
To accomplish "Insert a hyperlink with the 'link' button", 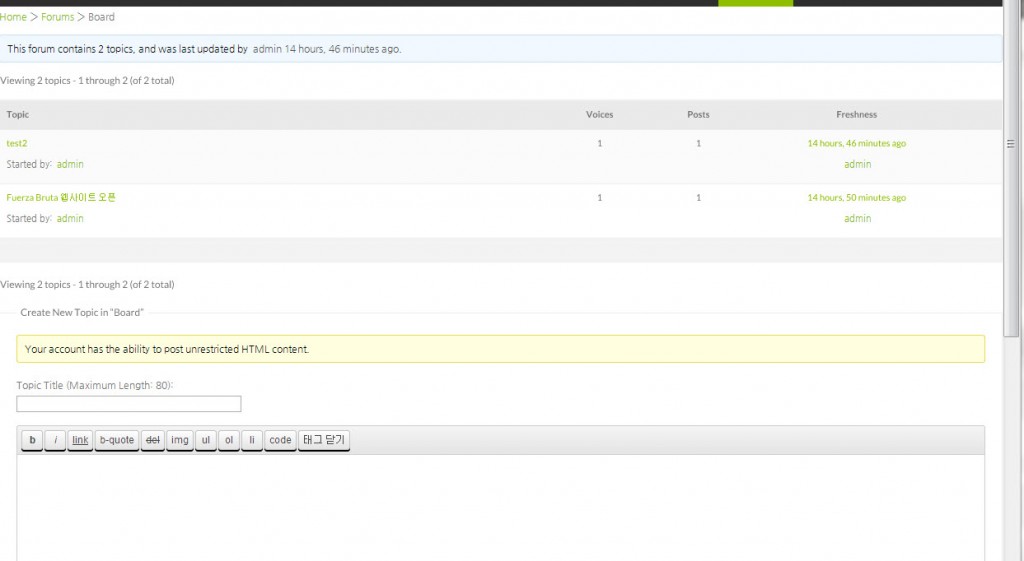I will tap(80, 440).
